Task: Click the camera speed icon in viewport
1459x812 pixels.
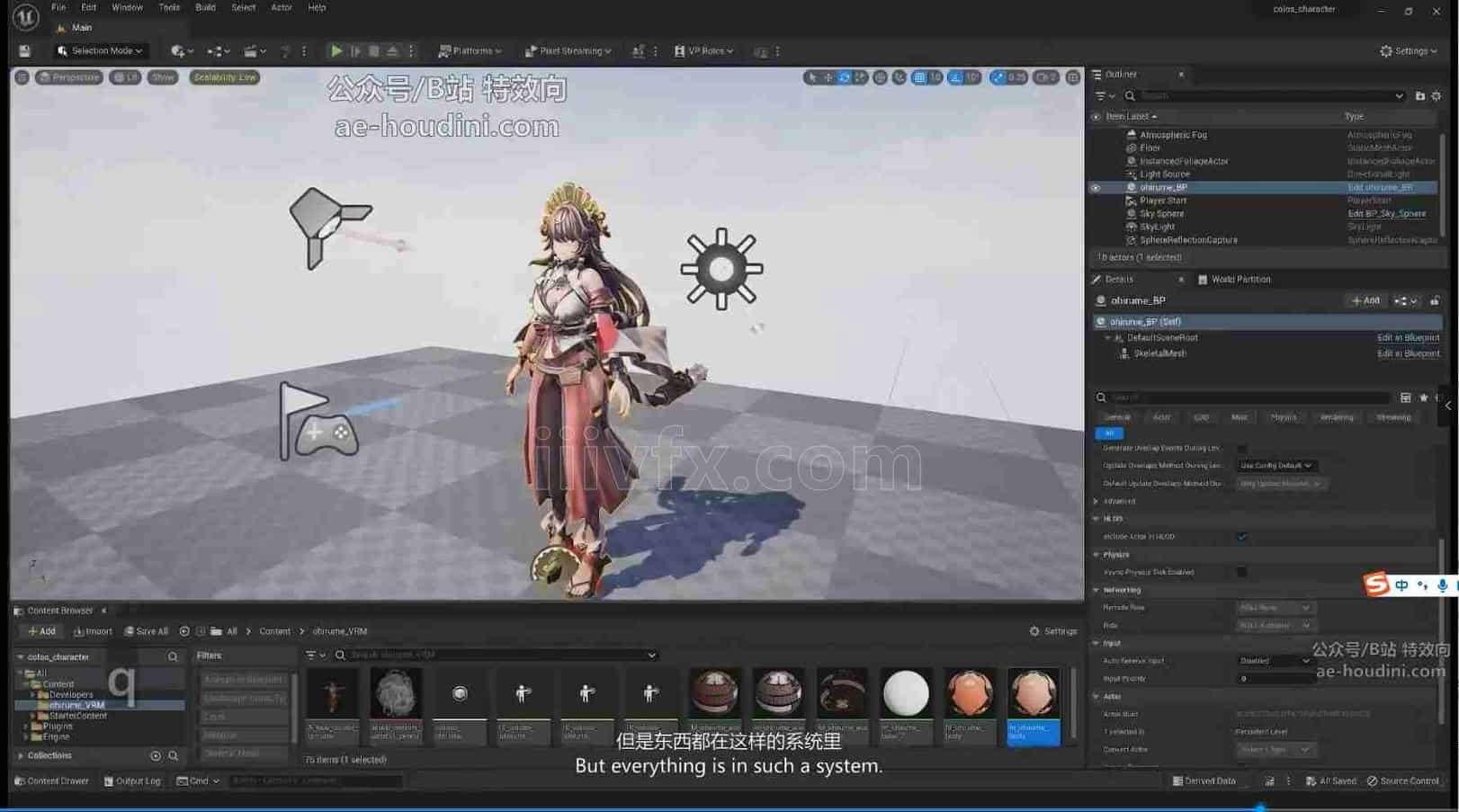Action: coord(1045,77)
